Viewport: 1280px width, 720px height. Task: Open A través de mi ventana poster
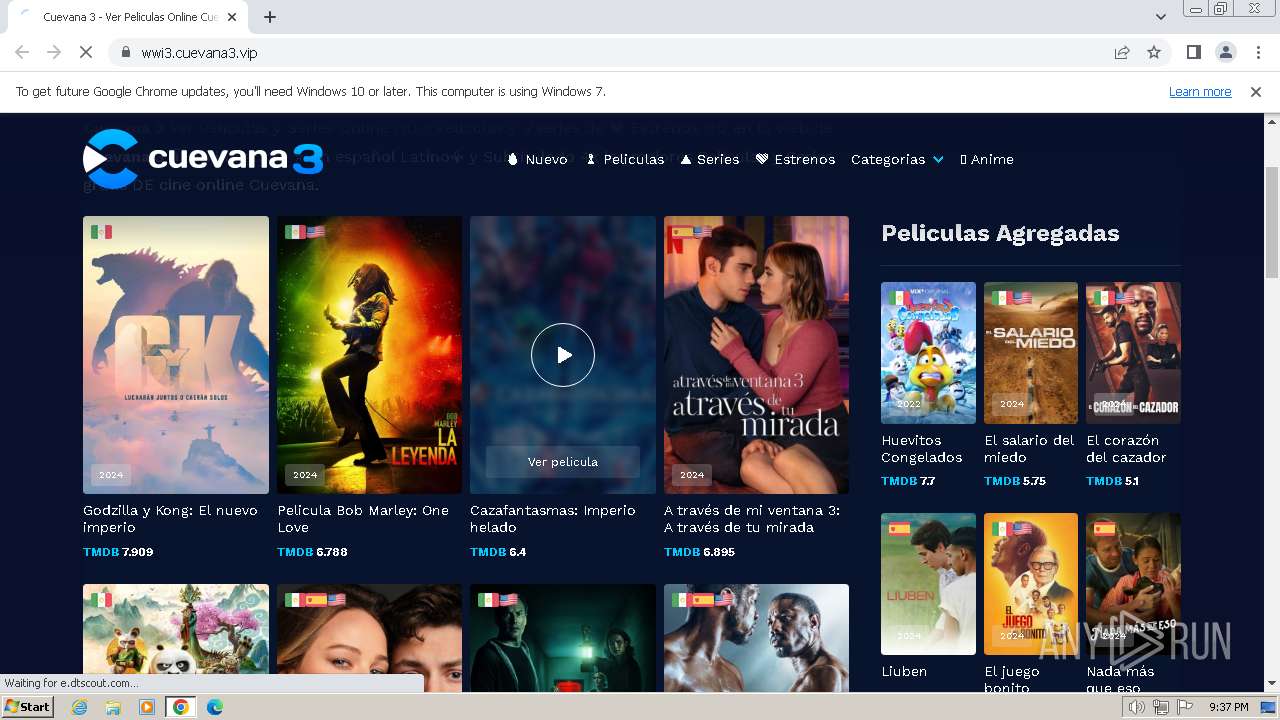[756, 355]
